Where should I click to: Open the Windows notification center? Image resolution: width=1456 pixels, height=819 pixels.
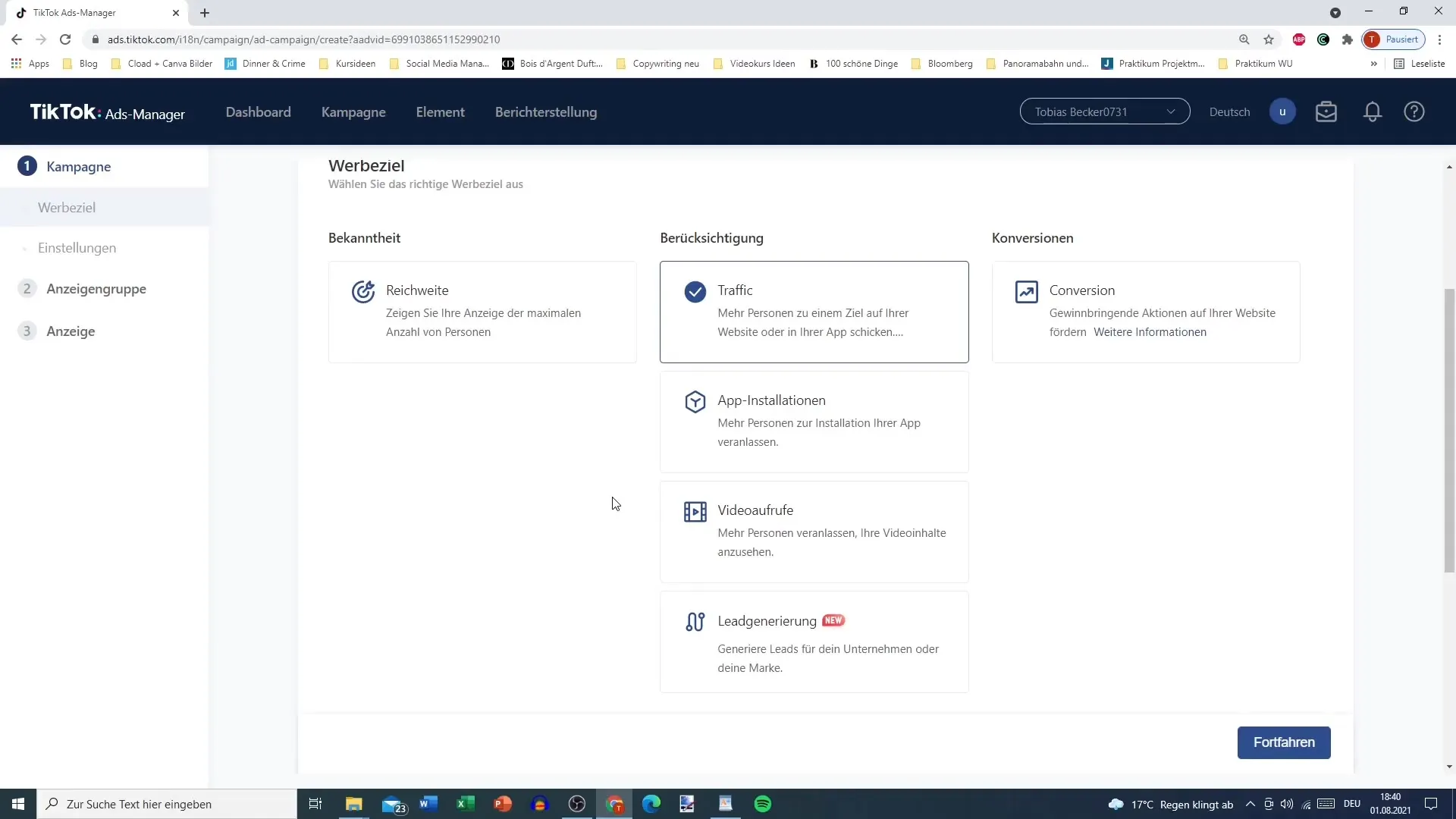pos(1431,804)
